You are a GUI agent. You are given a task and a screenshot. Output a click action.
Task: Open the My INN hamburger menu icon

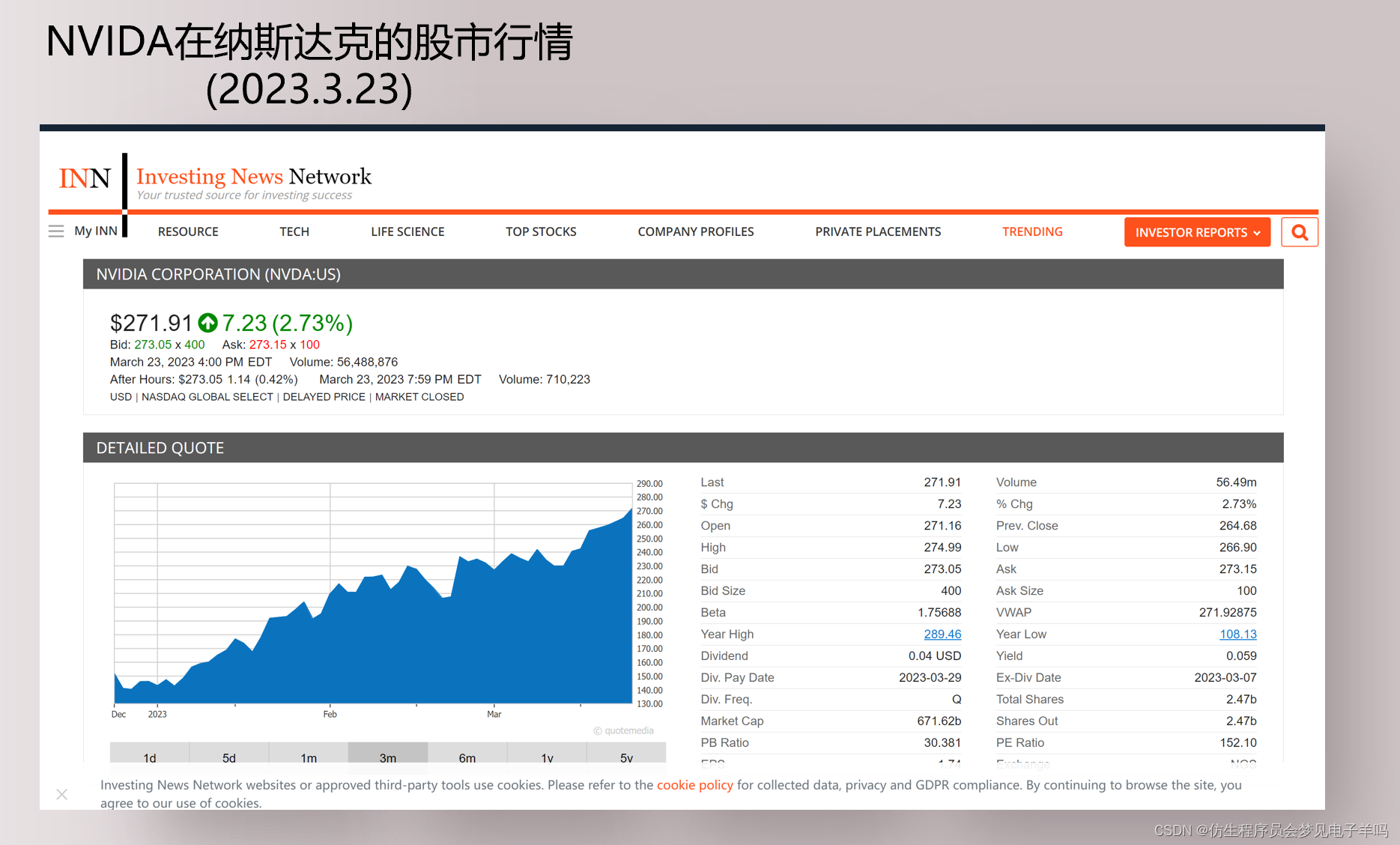coord(56,231)
